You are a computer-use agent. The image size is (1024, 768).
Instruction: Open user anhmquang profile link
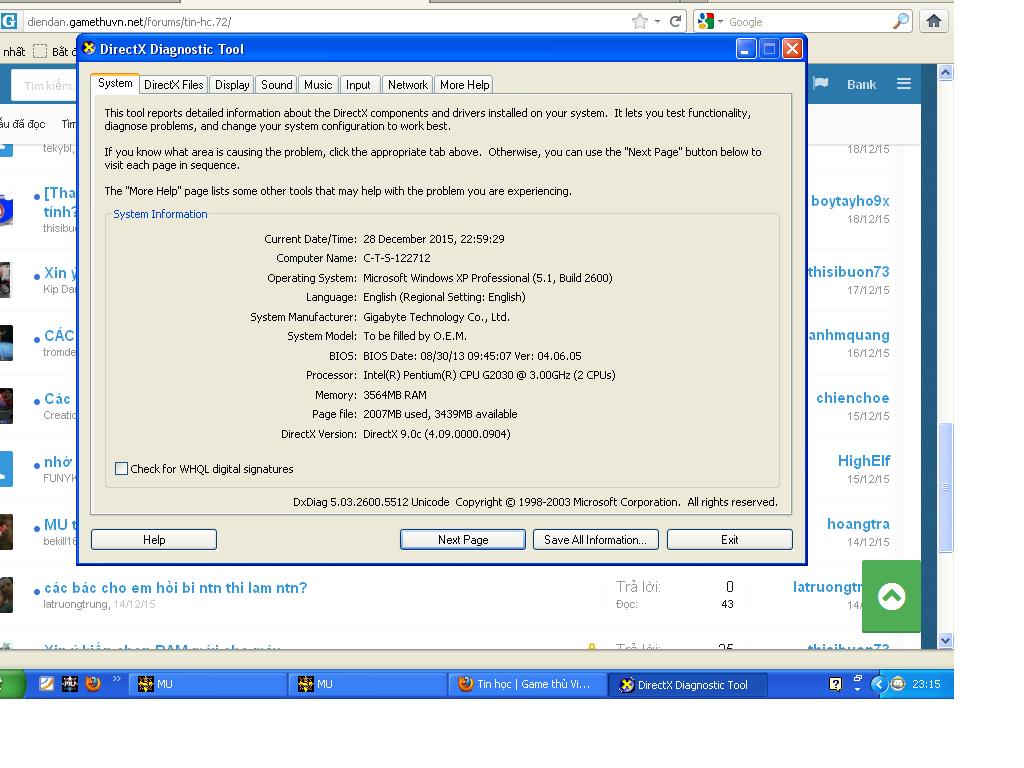tap(849, 335)
